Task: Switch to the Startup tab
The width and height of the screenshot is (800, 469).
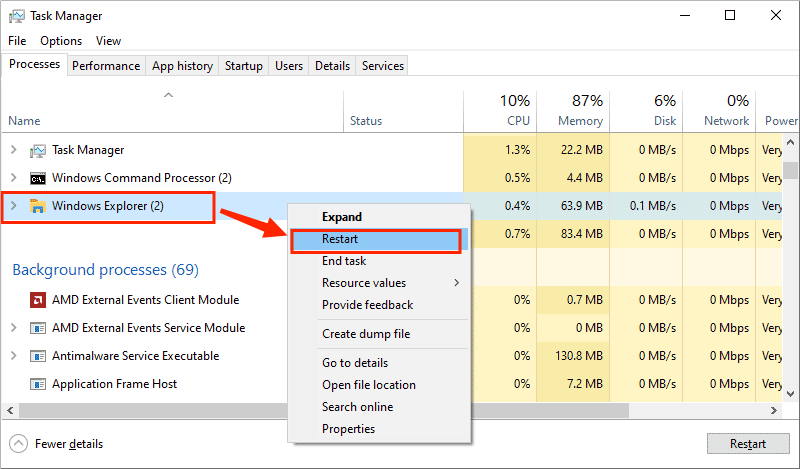Action: tap(244, 66)
